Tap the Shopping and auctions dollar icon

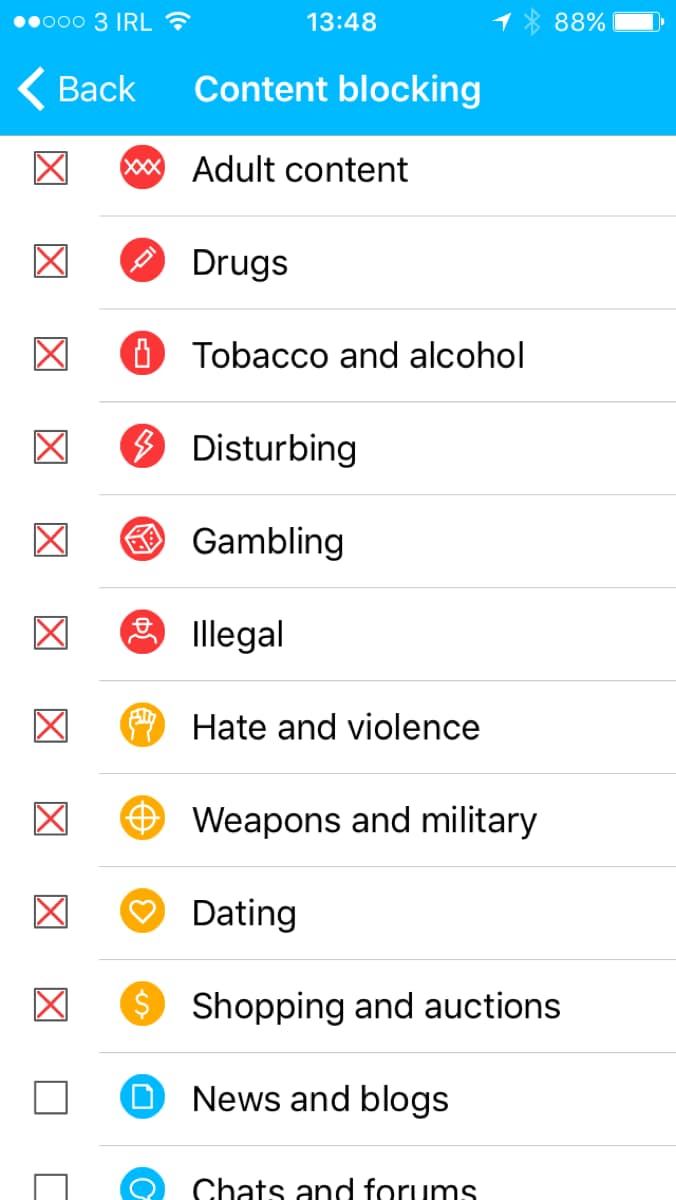[x=142, y=1006]
